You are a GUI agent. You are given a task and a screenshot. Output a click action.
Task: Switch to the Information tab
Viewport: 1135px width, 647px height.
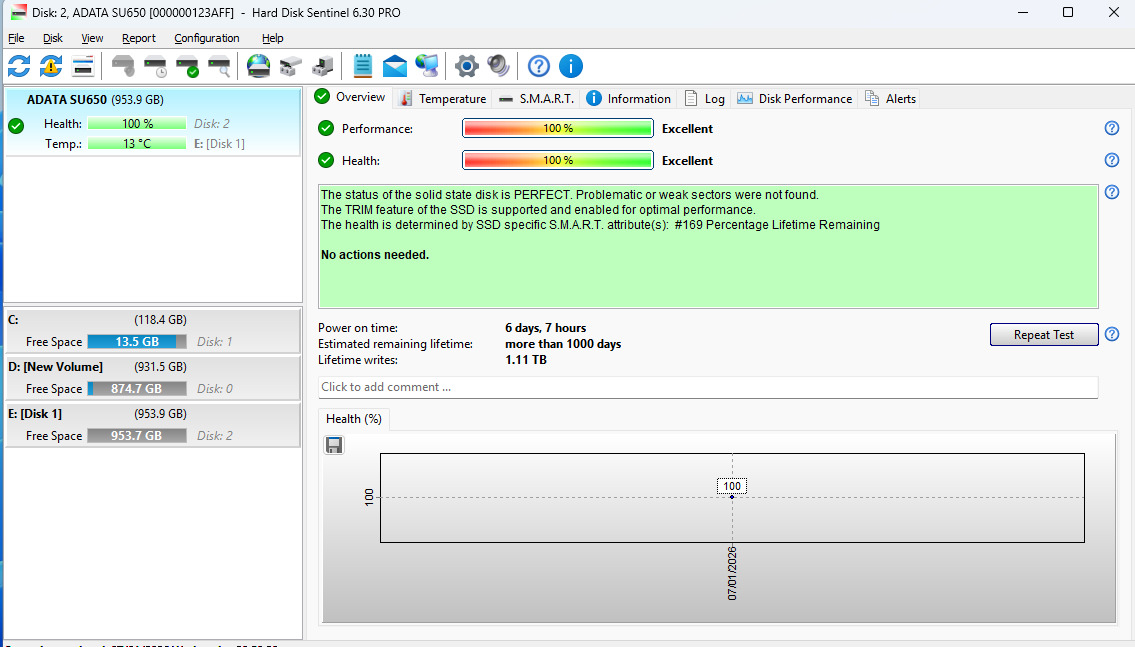tap(629, 98)
